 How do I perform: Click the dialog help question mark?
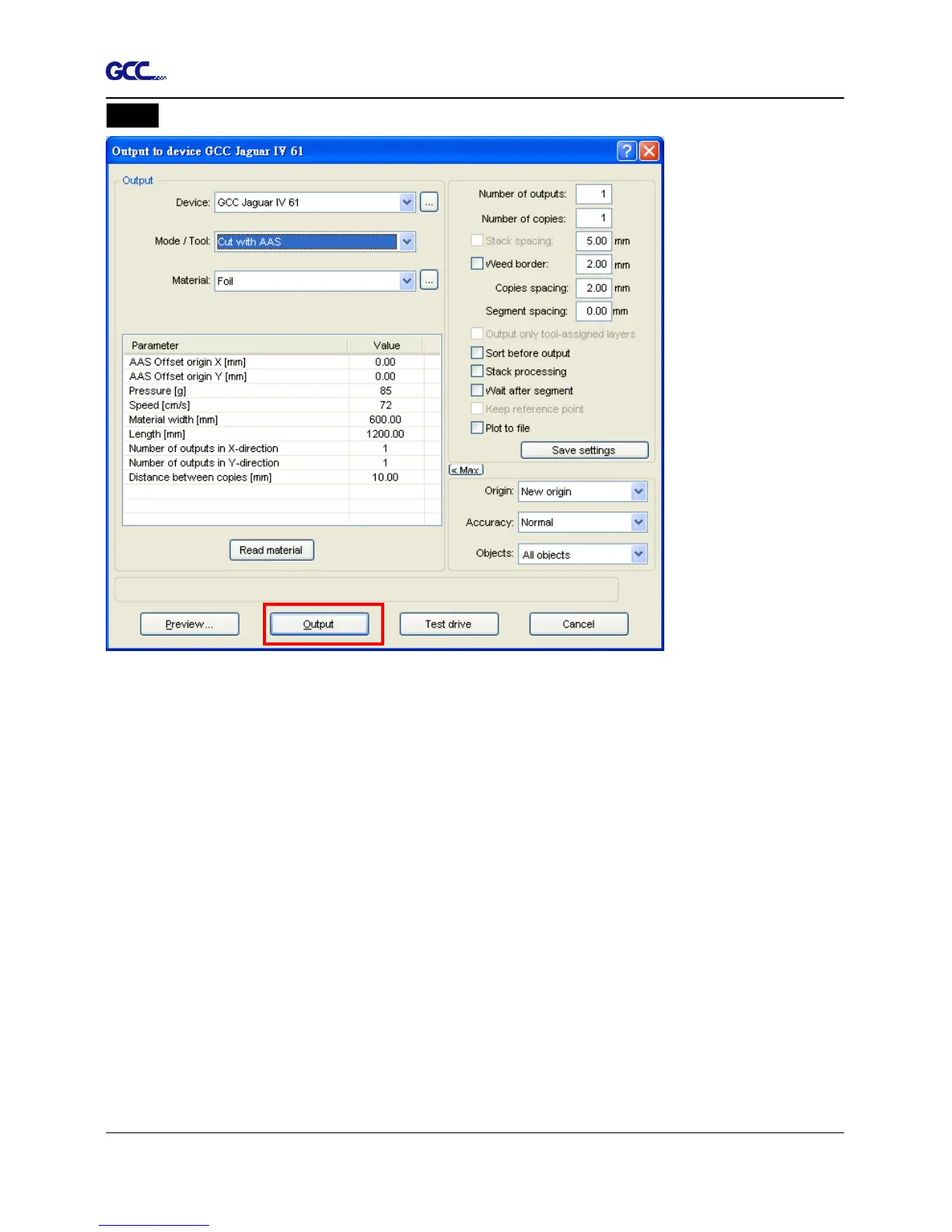[x=627, y=151]
